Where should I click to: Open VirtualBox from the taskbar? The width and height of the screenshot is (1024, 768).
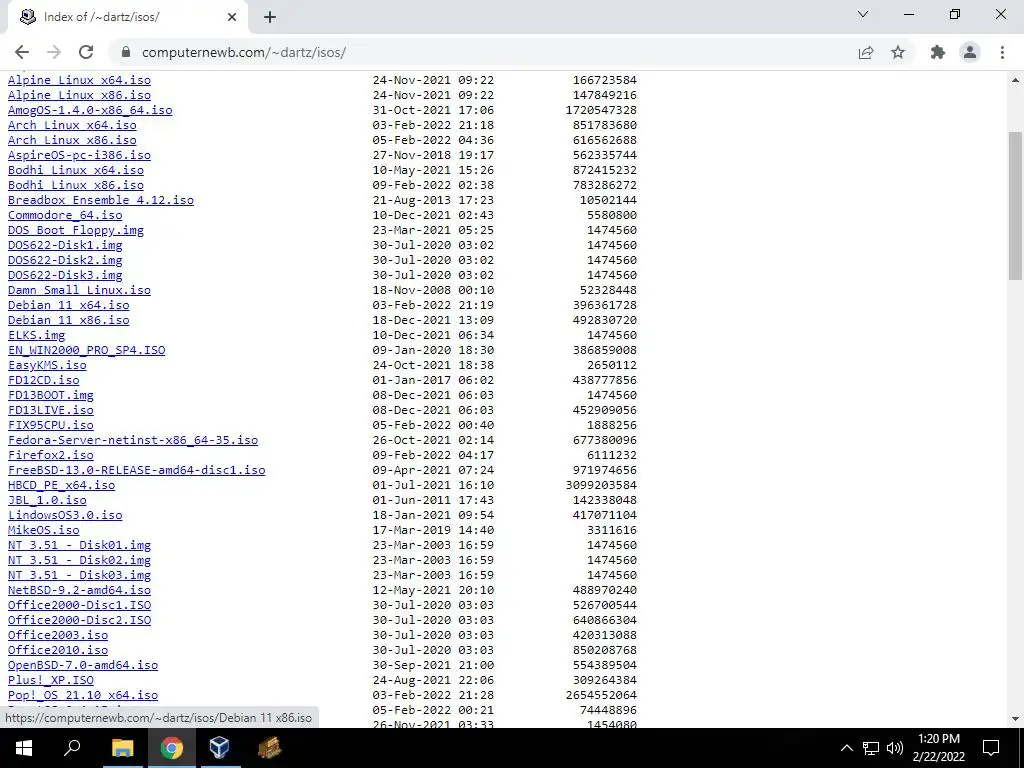(x=219, y=748)
